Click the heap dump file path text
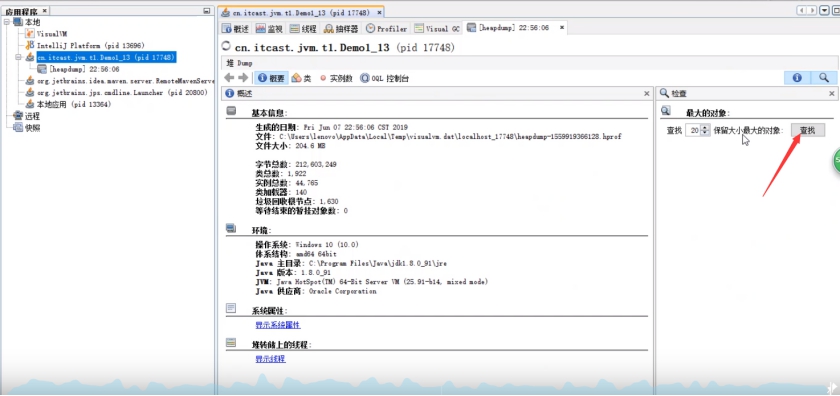Screen dimensions: 840x396 [451, 137]
